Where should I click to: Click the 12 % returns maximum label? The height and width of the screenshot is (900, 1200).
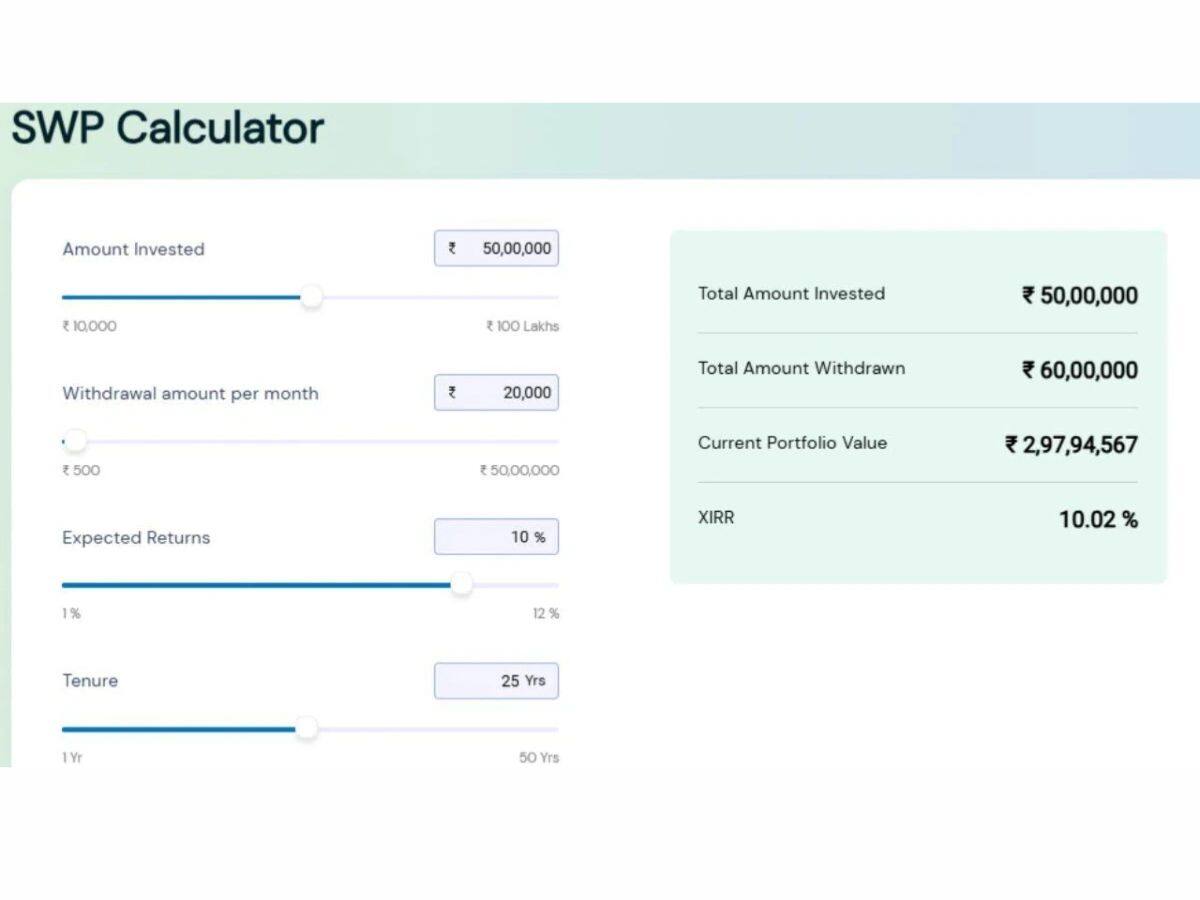point(546,614)
